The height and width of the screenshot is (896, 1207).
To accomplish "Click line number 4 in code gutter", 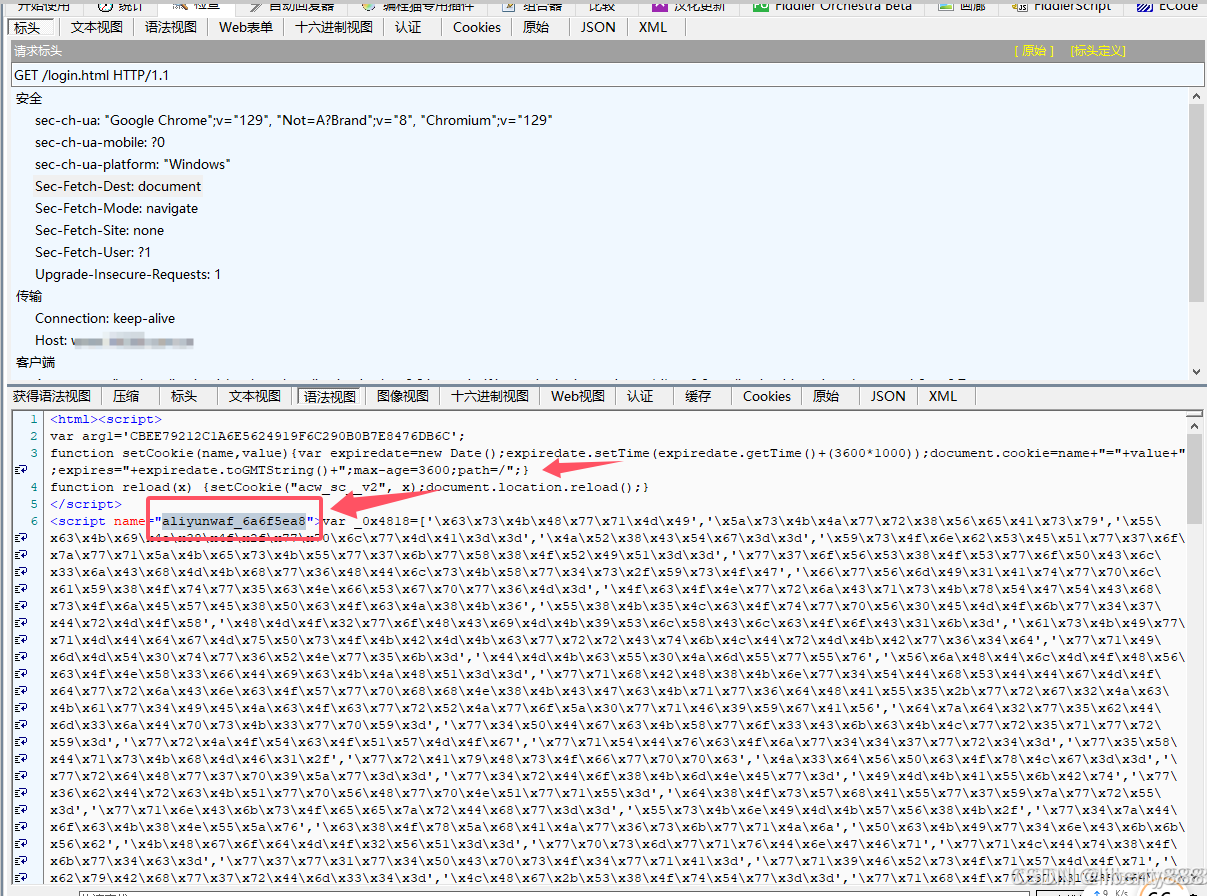I will 34,487.
